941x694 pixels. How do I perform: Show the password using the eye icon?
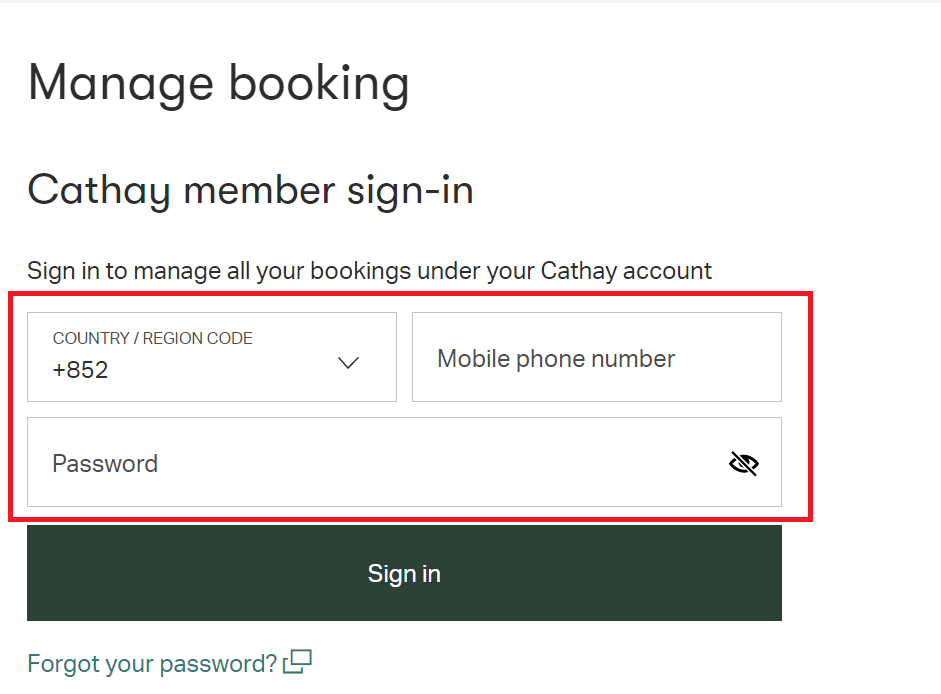click(744, 463)
